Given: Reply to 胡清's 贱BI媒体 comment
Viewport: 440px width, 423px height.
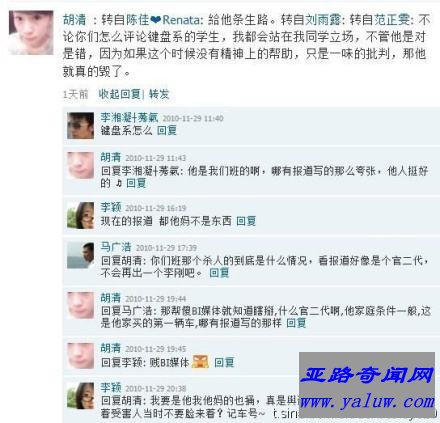Looking at the screenshot, I should click(x=224, y=362).
